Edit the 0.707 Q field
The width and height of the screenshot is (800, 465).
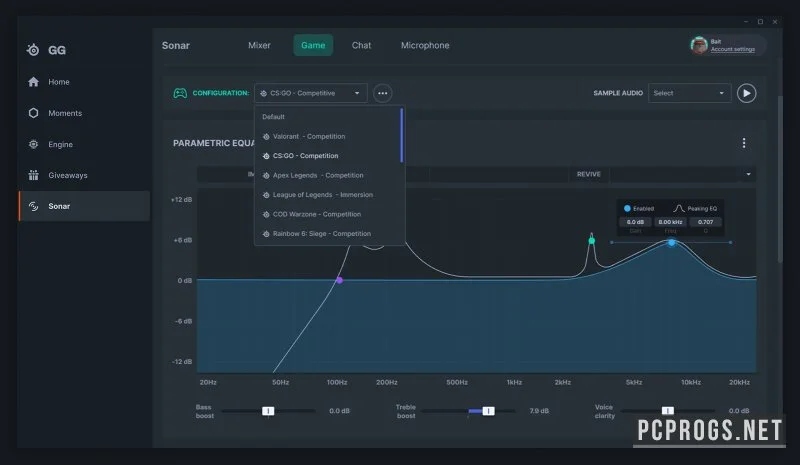point(706,222)
